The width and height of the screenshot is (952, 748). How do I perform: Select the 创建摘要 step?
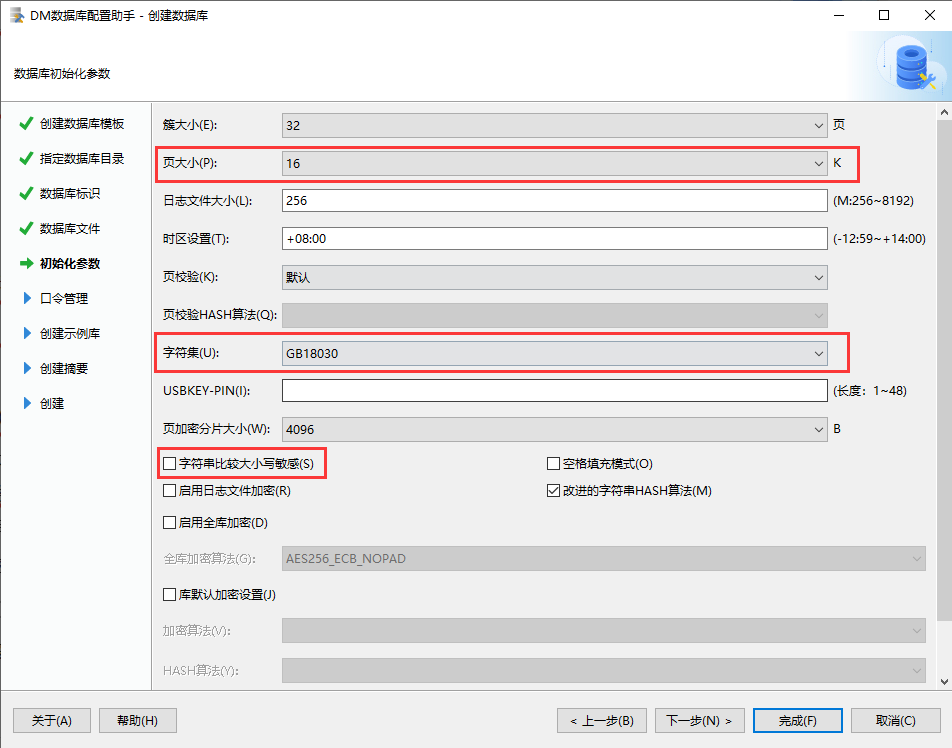[64, 368]
